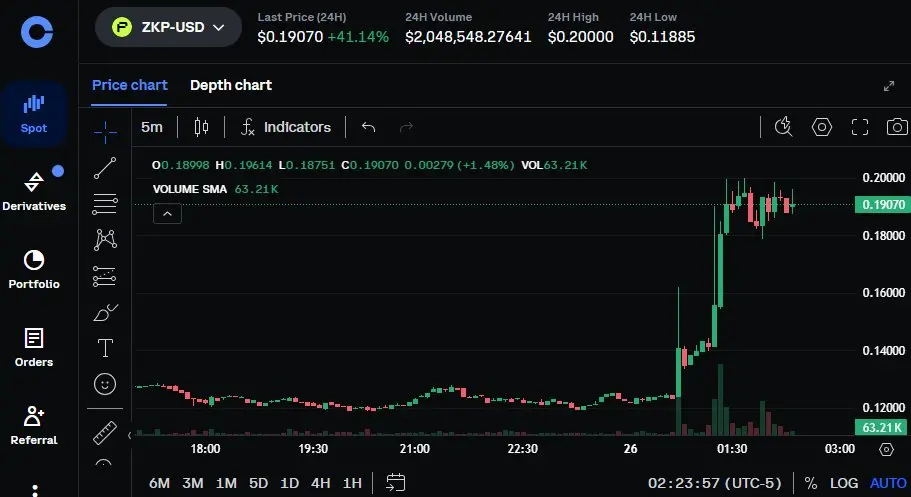Image resolution: width=911 pixels, height=497 pixels.
Task: Open the ZKP-USD pair selector dropdown
Action: 168,27
